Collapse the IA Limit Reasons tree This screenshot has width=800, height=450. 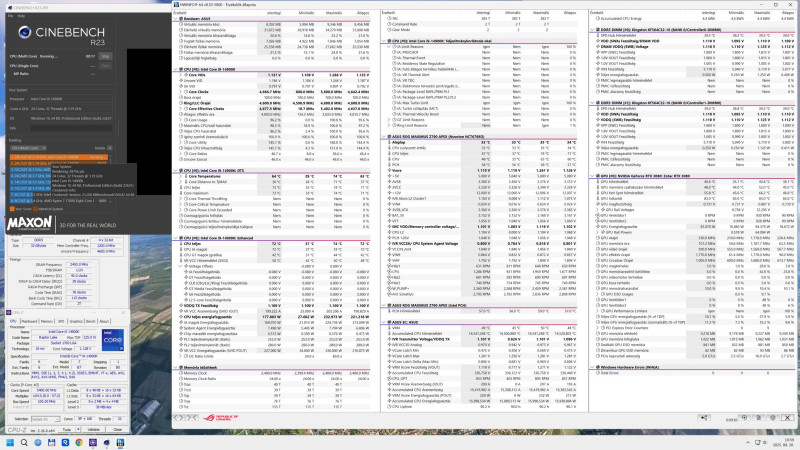pyautogui.click(x=389, y=46)
